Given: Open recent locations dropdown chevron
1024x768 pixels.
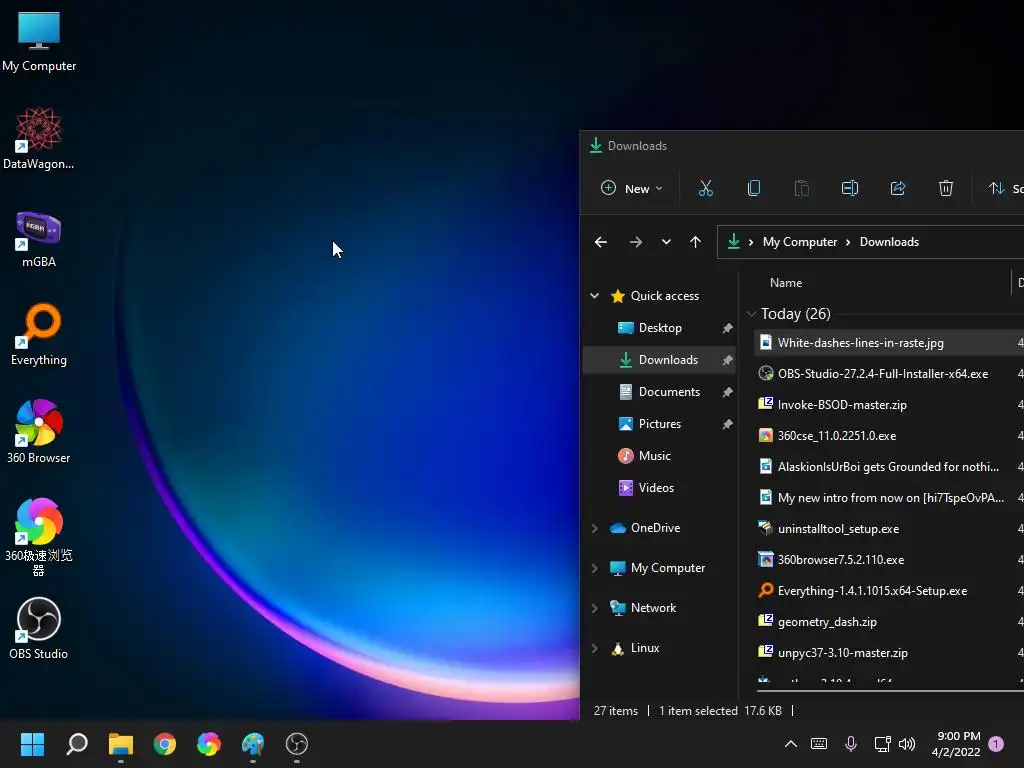Looking at the screenshot, I should point(666,242).
